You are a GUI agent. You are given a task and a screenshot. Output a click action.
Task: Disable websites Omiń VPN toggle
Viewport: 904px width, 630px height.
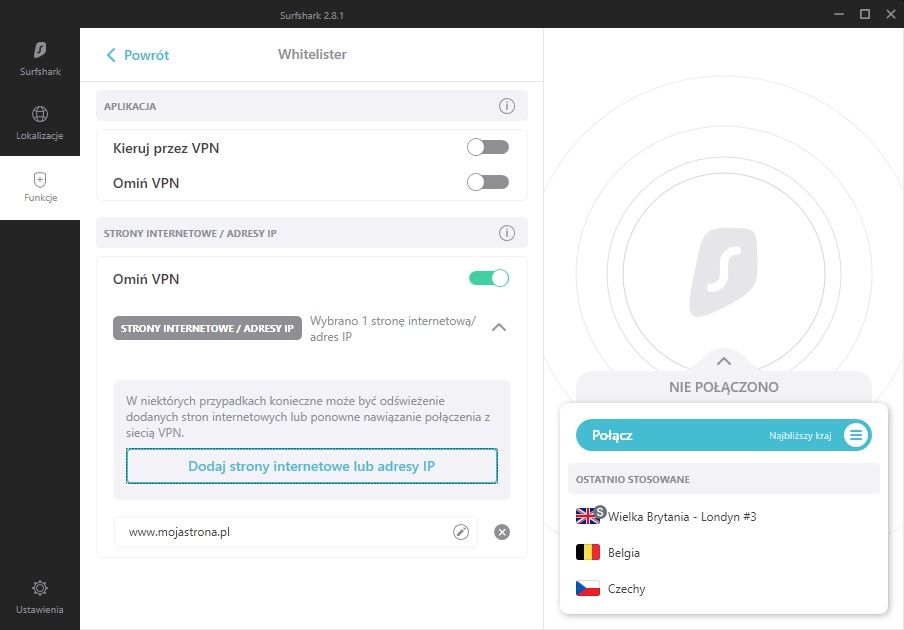point(489,278)
